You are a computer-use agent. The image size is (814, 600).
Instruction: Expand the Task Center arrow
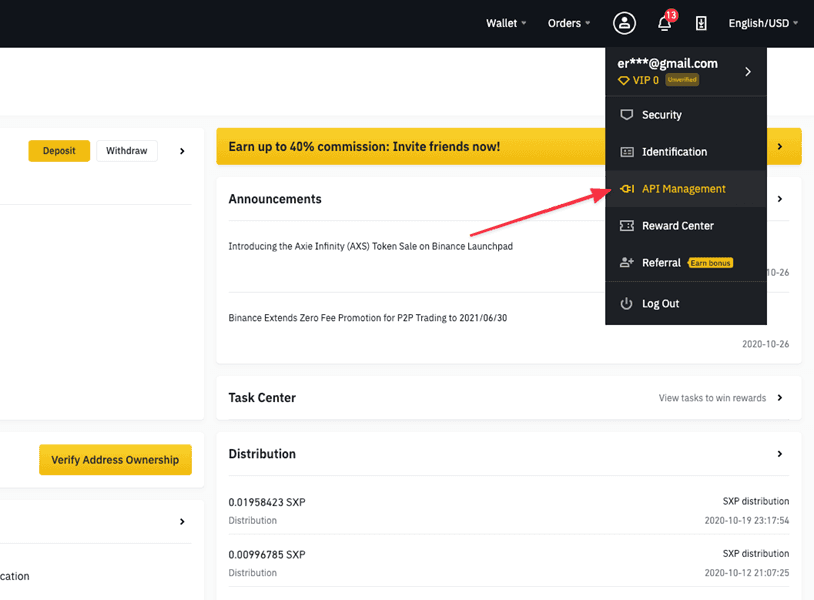coord(780,398)
